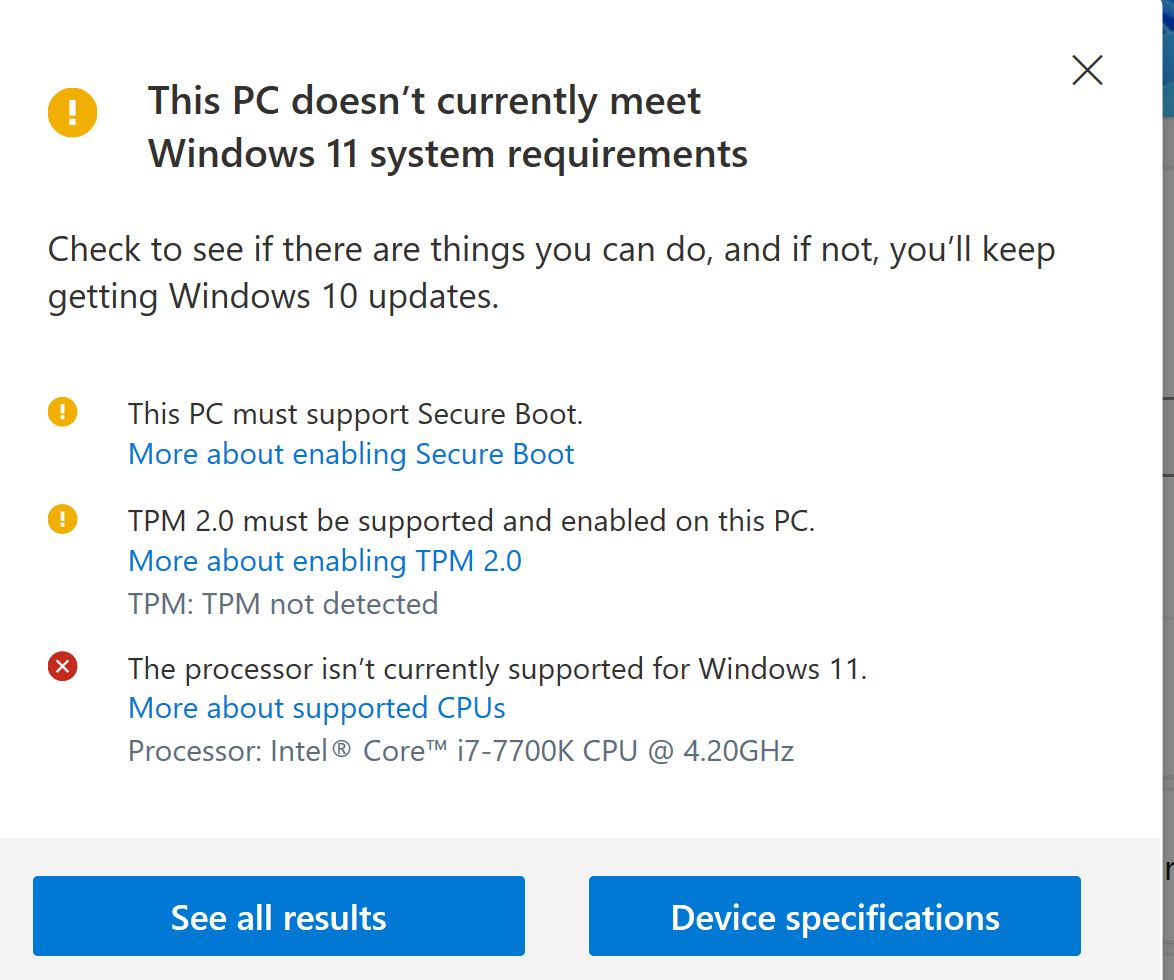Select the TPM not detected status text
Image resolution: width=1174 pixels, height=980 pixels.
pyautogui.click(x=283, y=603)
